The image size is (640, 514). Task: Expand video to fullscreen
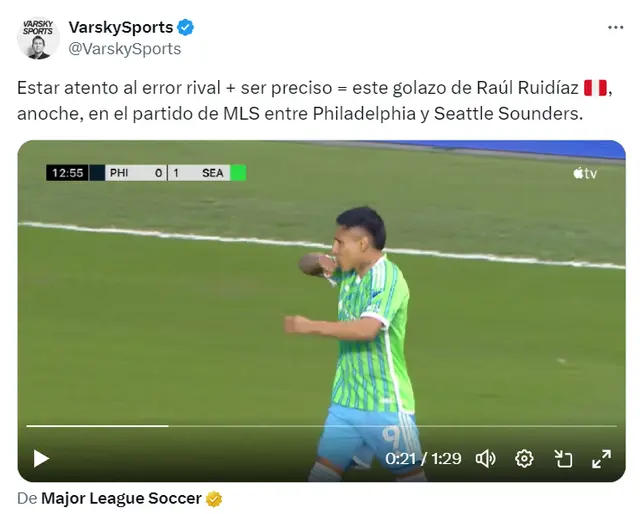[602, 458]
